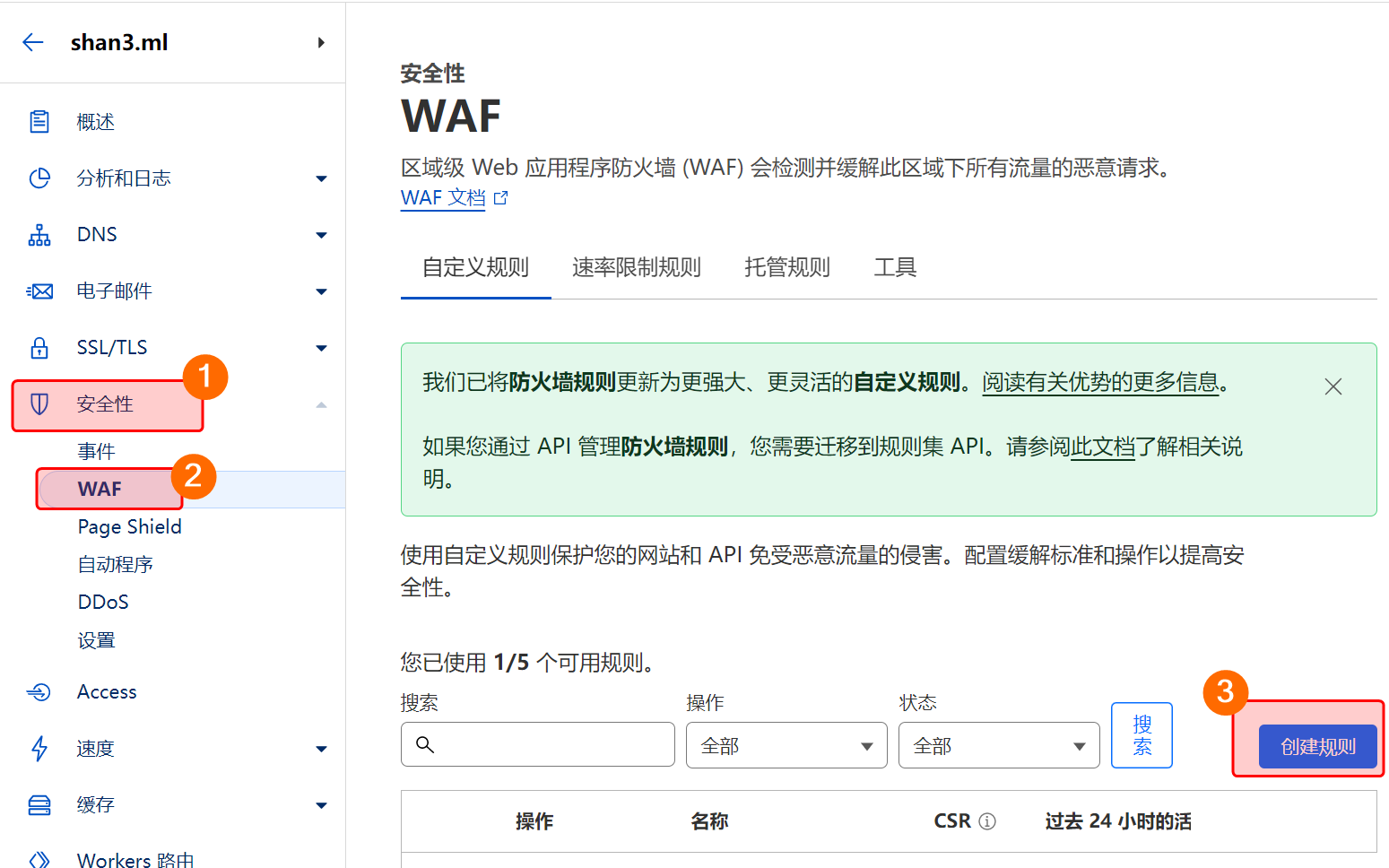Collapse the 安全性 sidebar section

[x=321, y=405]
